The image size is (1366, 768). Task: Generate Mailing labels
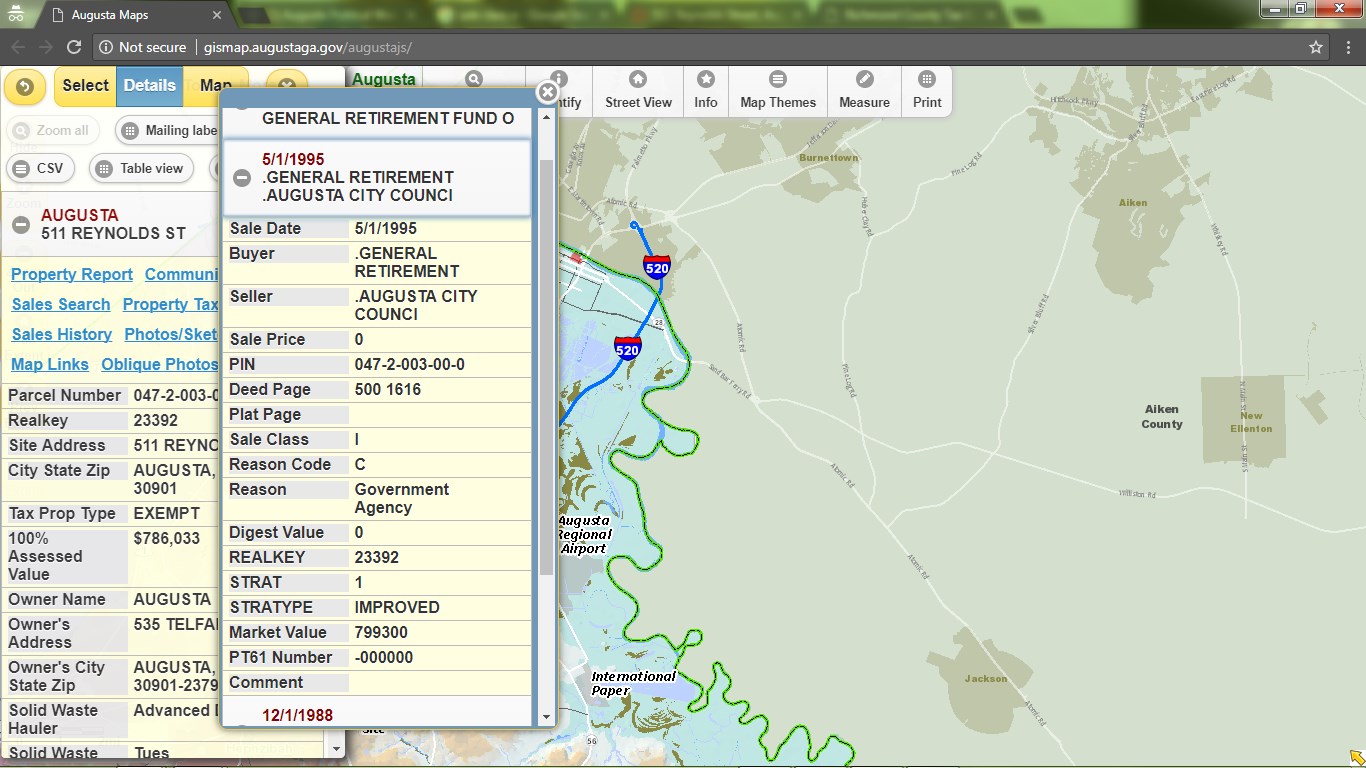[x=168, y=130]
